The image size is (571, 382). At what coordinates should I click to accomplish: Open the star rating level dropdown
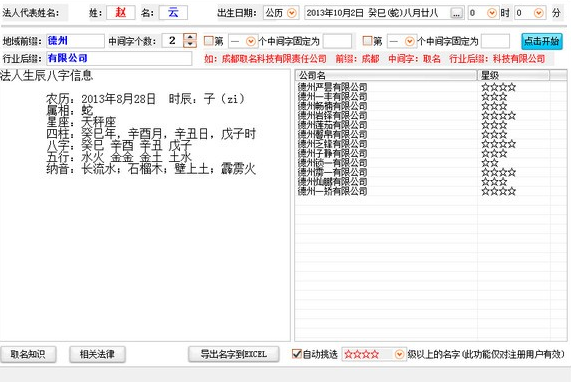[x=399, y=354]
